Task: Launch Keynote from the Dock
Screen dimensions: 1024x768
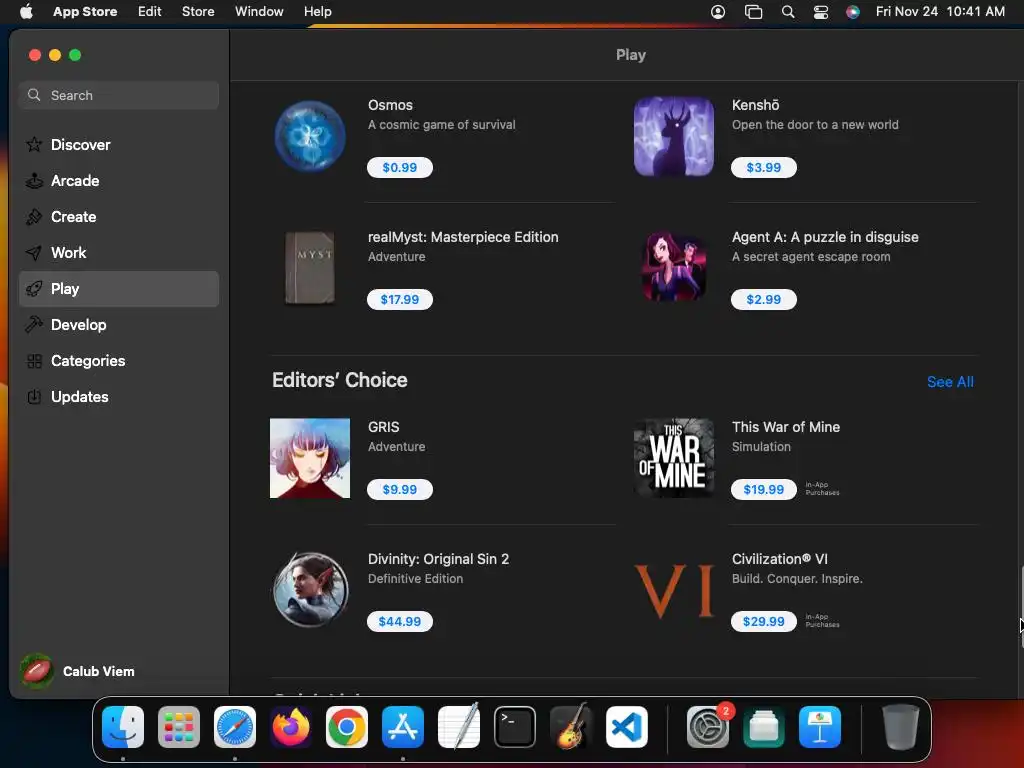Action: (x=820, y=727)
